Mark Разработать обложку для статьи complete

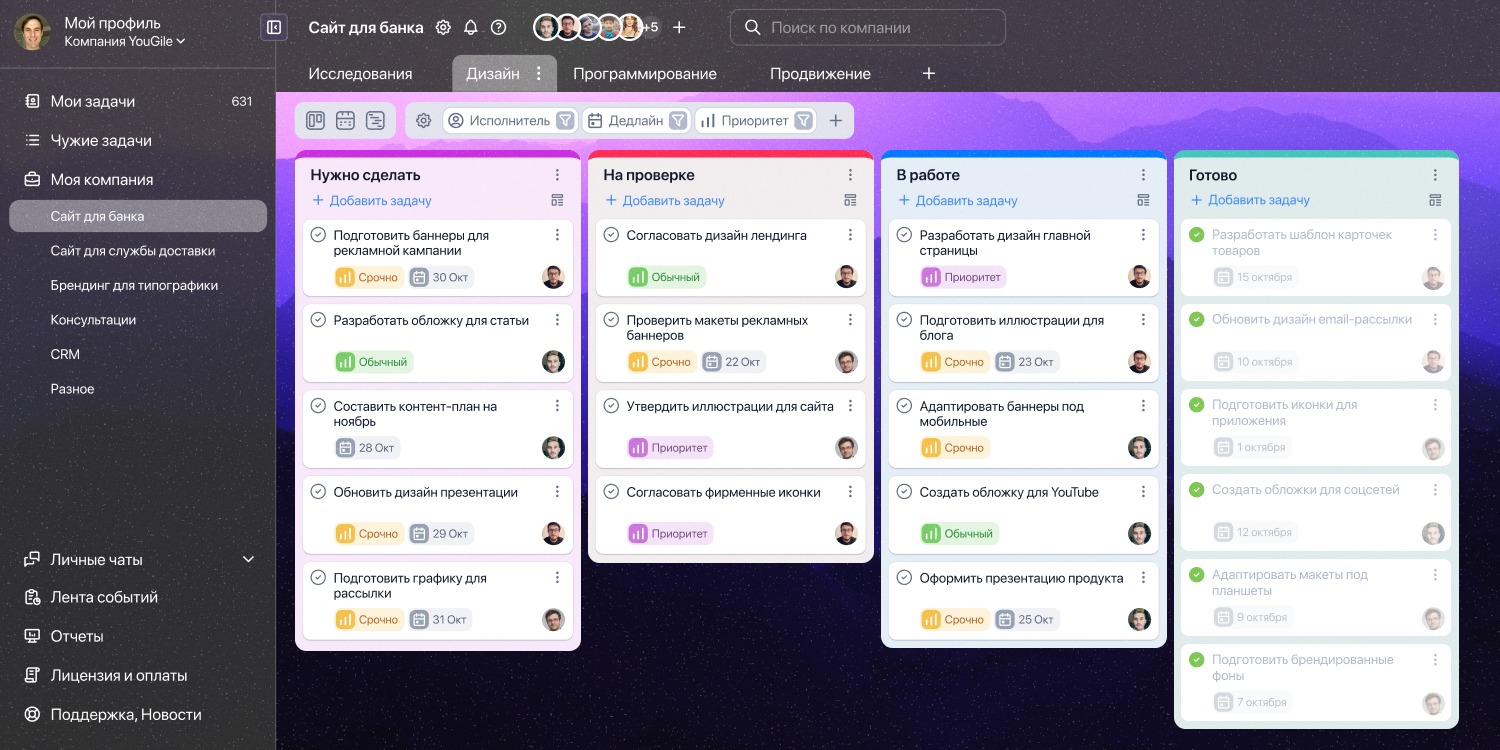click(x=318, y=320)
